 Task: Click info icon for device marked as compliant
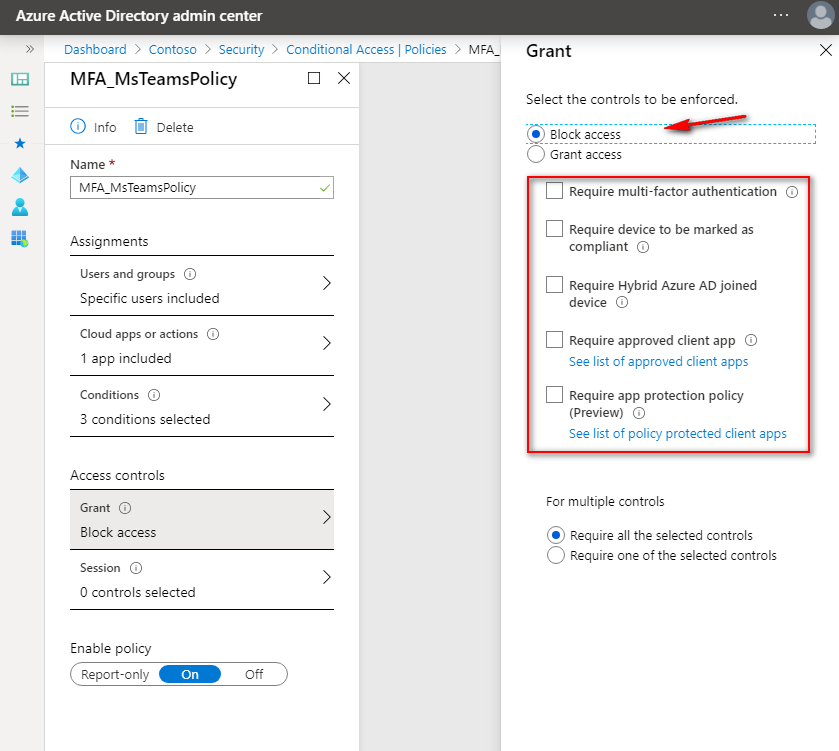(x=643, y=247)
